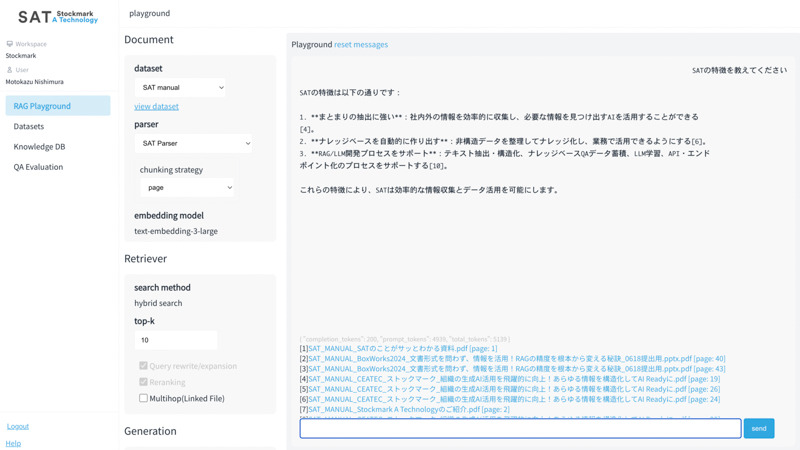Click the text-embedding-3-large model text
The image size is (800, 450).
point(176,231)
